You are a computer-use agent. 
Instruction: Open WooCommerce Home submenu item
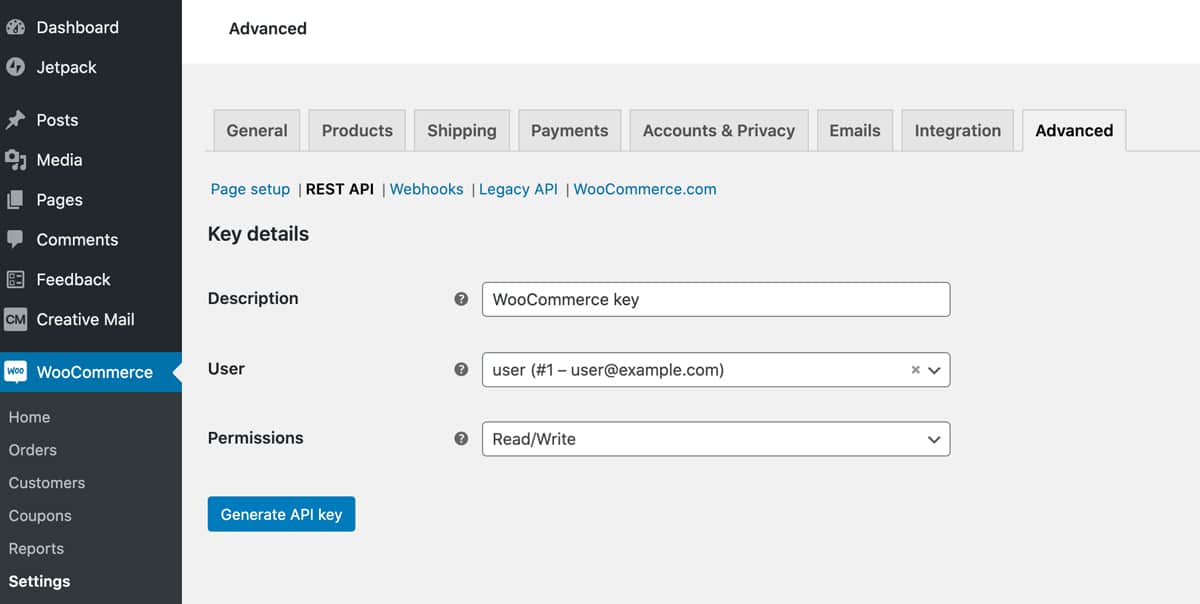pyautogui.click(x=29, y=417)
